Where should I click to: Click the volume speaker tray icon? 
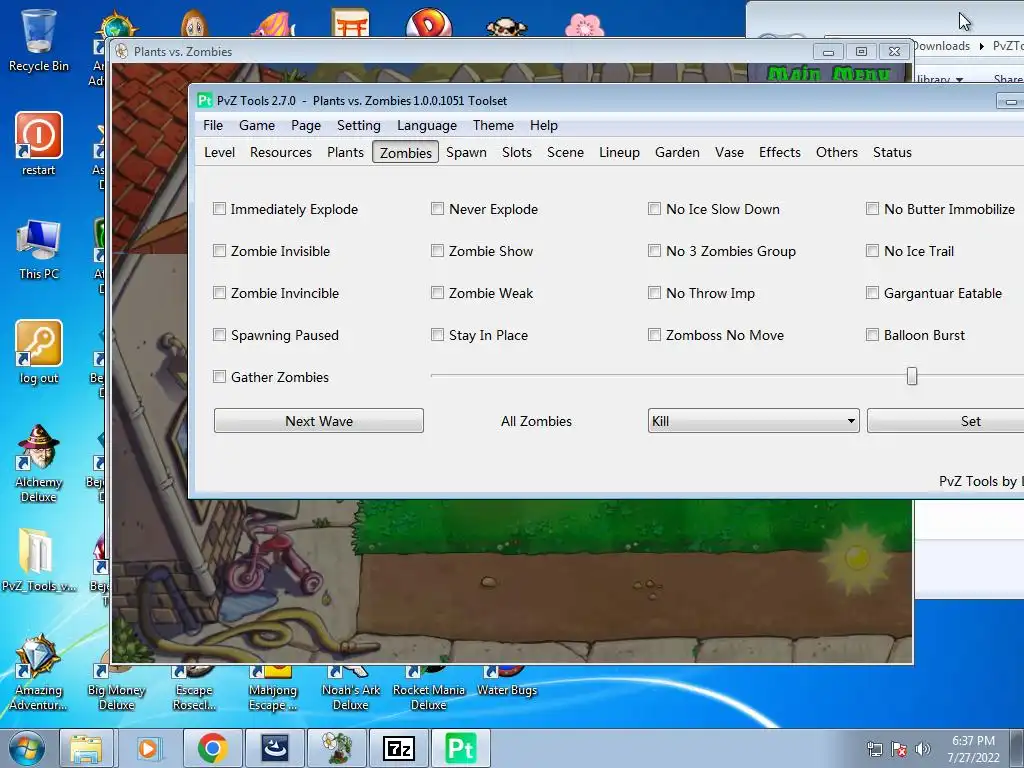click(x=922, y=749)
